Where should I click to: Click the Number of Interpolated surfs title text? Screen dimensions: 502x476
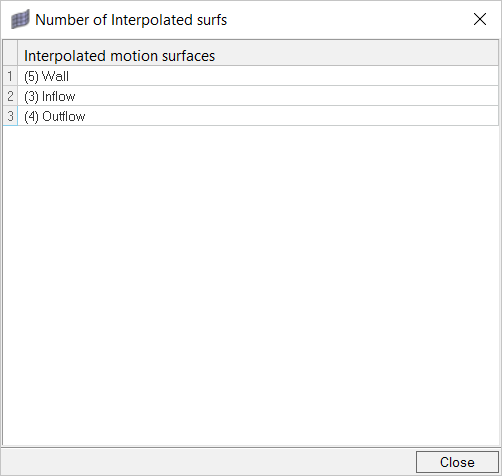click(x=131, y=20)
